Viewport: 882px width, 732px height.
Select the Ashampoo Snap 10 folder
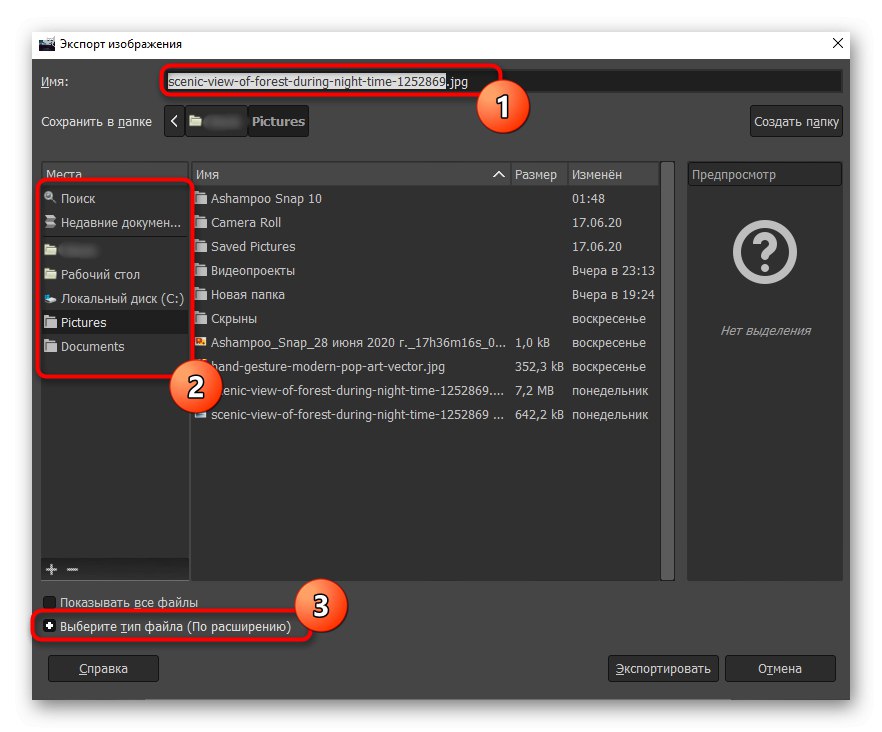[425, 198]
